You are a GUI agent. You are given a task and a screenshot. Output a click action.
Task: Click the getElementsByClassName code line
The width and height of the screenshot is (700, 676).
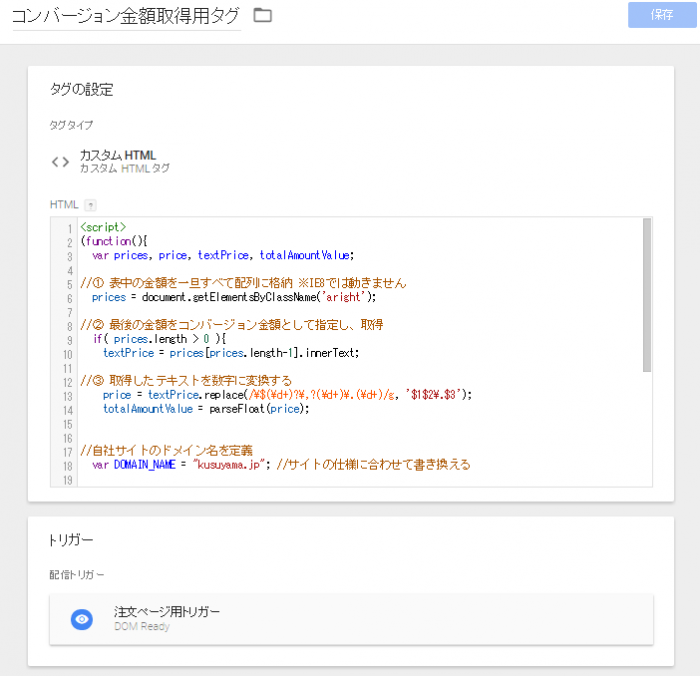pos(234,297)
